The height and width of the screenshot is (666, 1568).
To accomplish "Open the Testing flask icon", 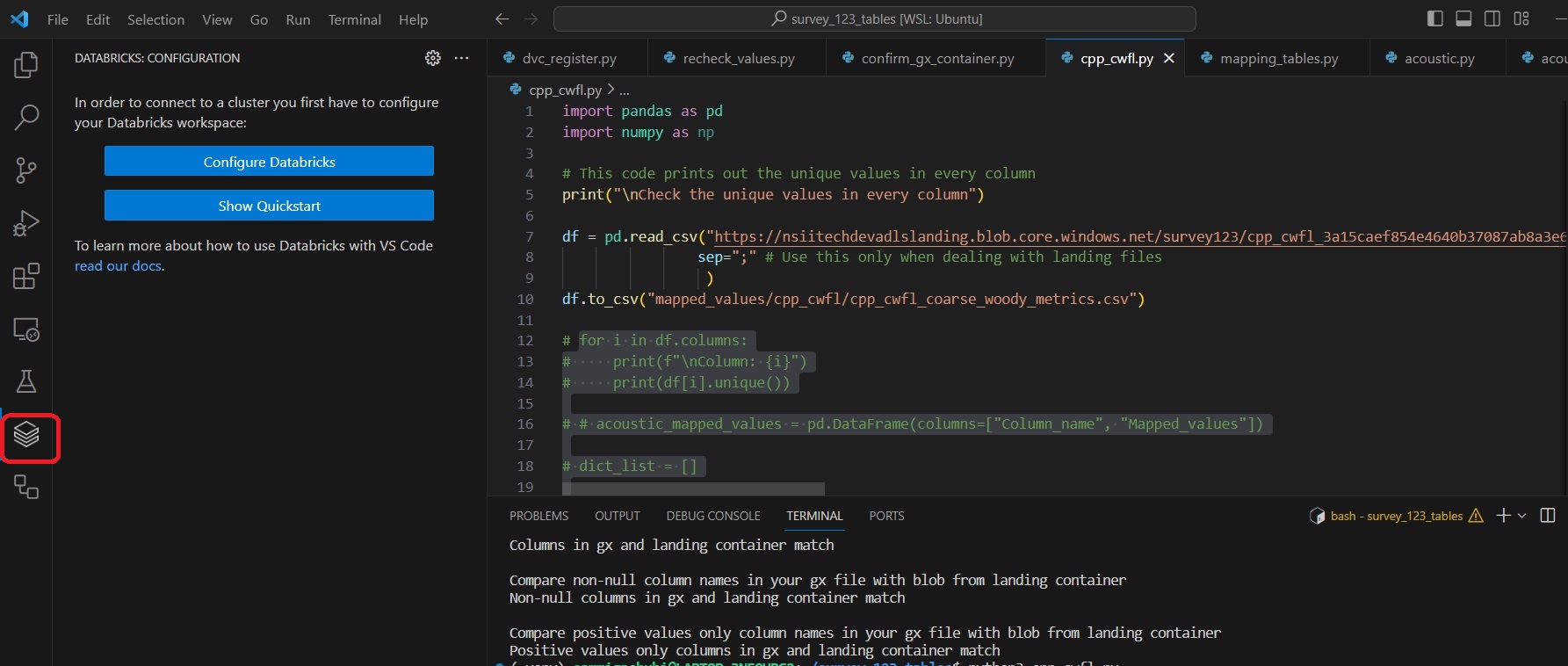I will (x=26, y=381).
